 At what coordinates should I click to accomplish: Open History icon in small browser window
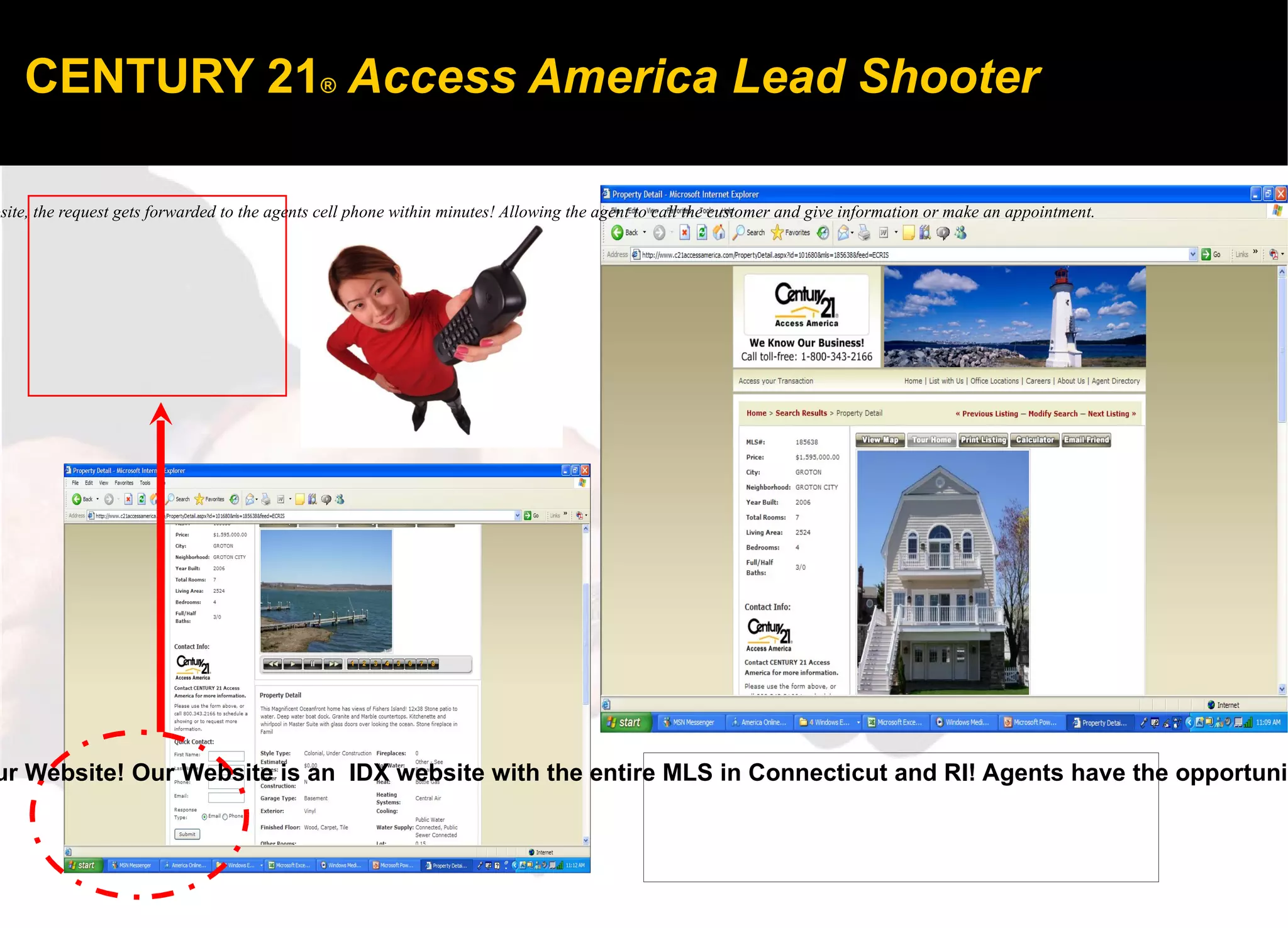tap(234, 499)
